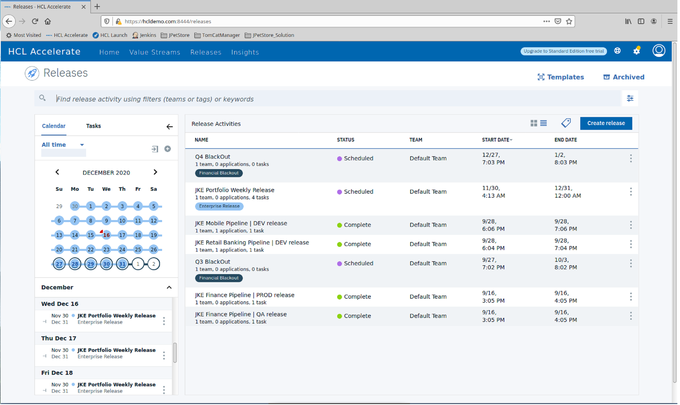Viewport: 680px width, 405px height.
Task: Open Value Streams in the top navigation
Action: click(154, 52)
